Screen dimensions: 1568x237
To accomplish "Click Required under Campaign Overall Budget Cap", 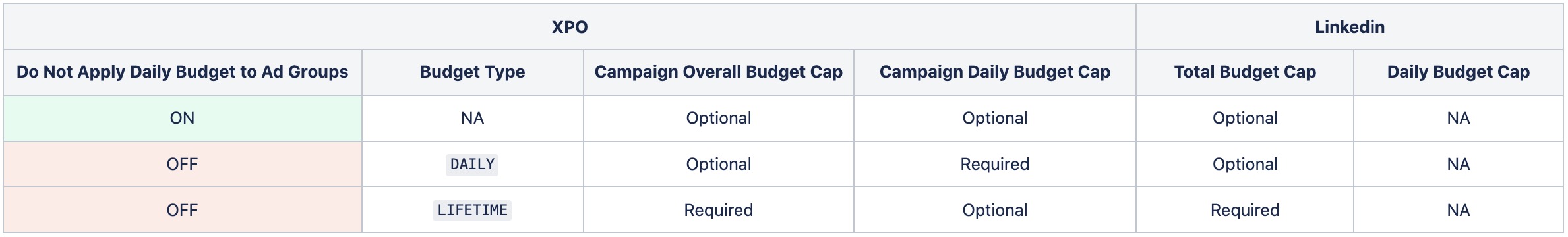I will tap(719, 210).
